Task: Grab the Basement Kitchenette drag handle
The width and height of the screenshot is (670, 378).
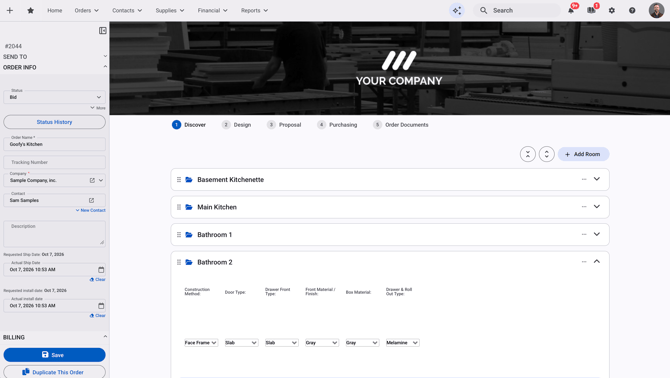Action: pos(179,180)
